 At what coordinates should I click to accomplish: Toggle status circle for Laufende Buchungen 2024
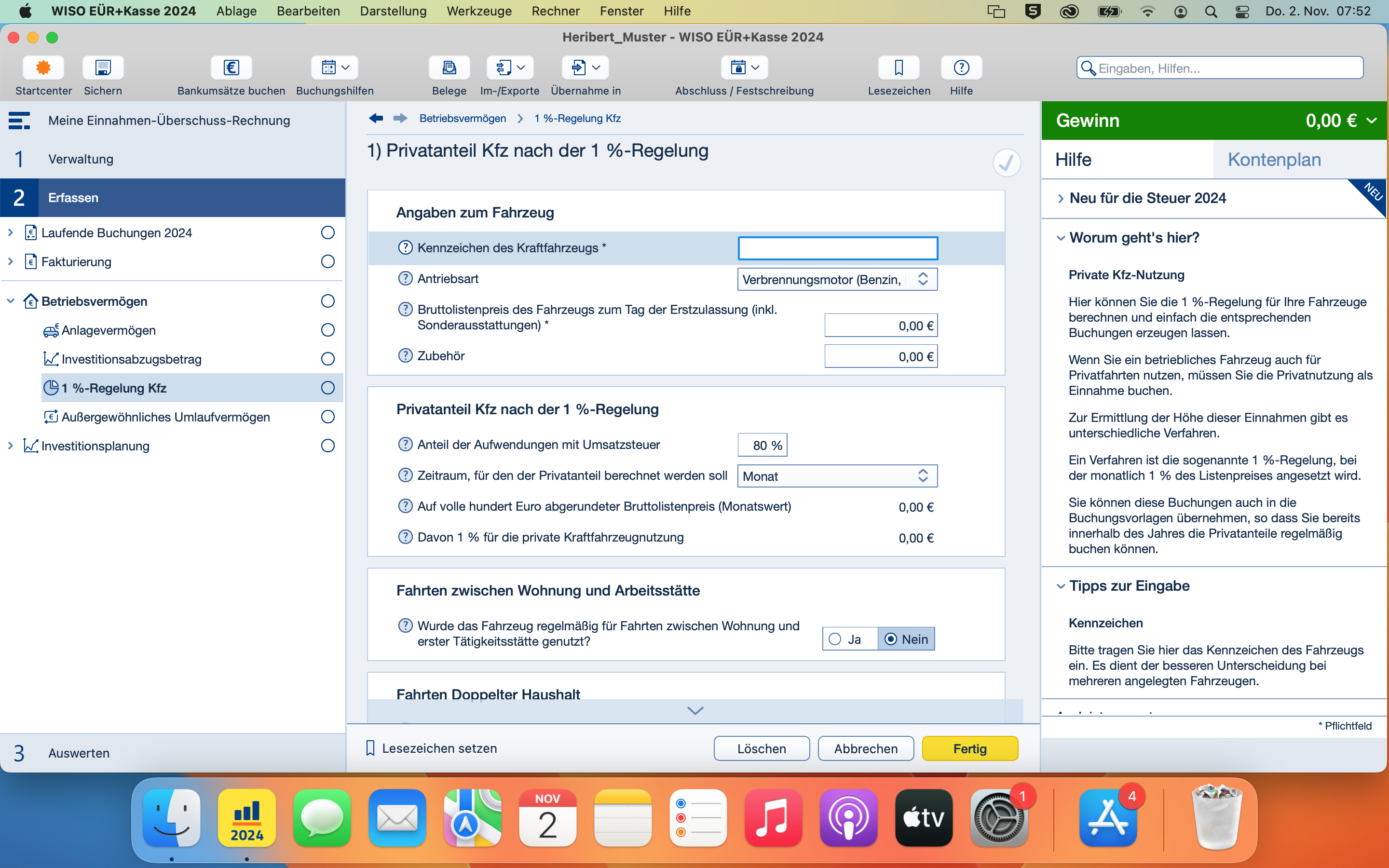click(328, 232)
